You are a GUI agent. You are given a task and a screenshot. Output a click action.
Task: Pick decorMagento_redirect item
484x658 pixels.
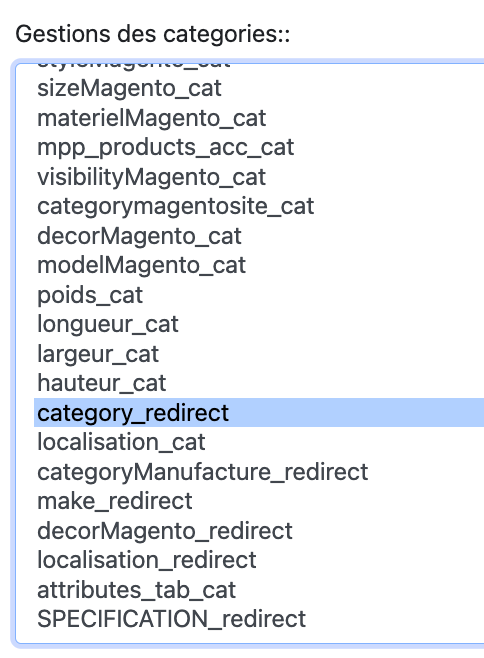coord(259,531)
